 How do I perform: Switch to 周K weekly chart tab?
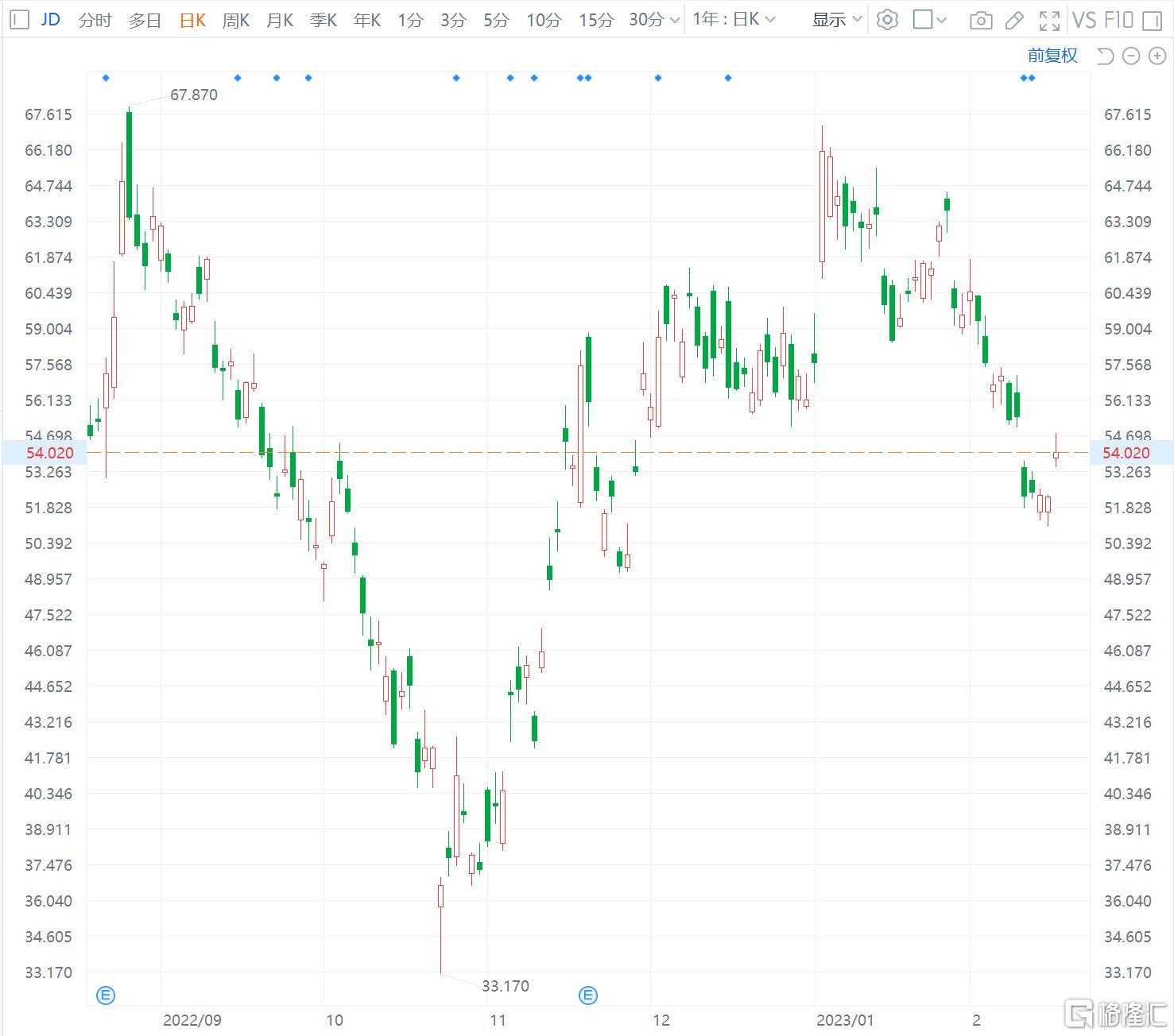pos(235,20)
